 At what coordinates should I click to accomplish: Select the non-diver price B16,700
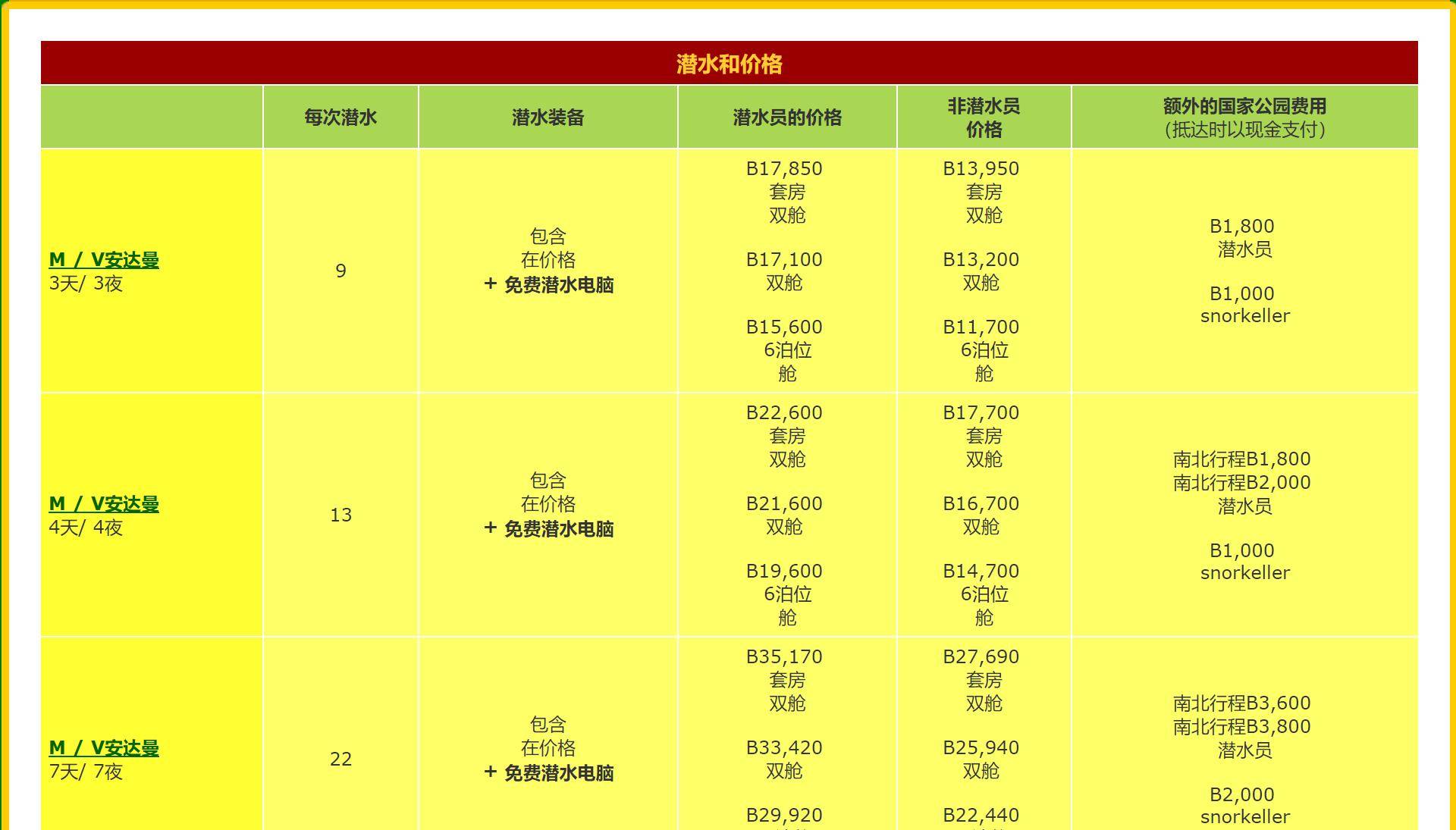tap(981, 503)
